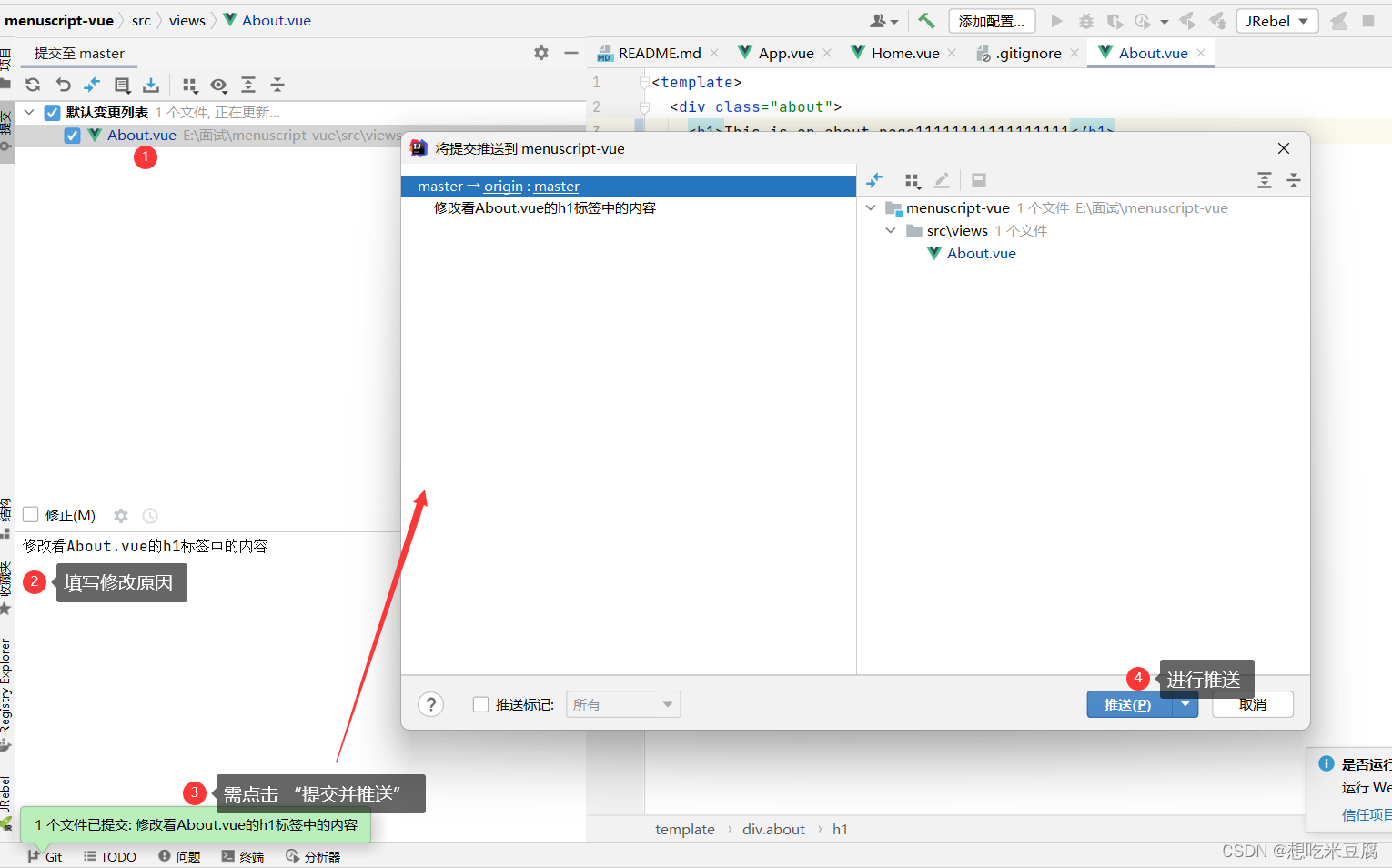1392x868 pixels.
Task: Open the 问题 problems tab
Action: [179, 856]
